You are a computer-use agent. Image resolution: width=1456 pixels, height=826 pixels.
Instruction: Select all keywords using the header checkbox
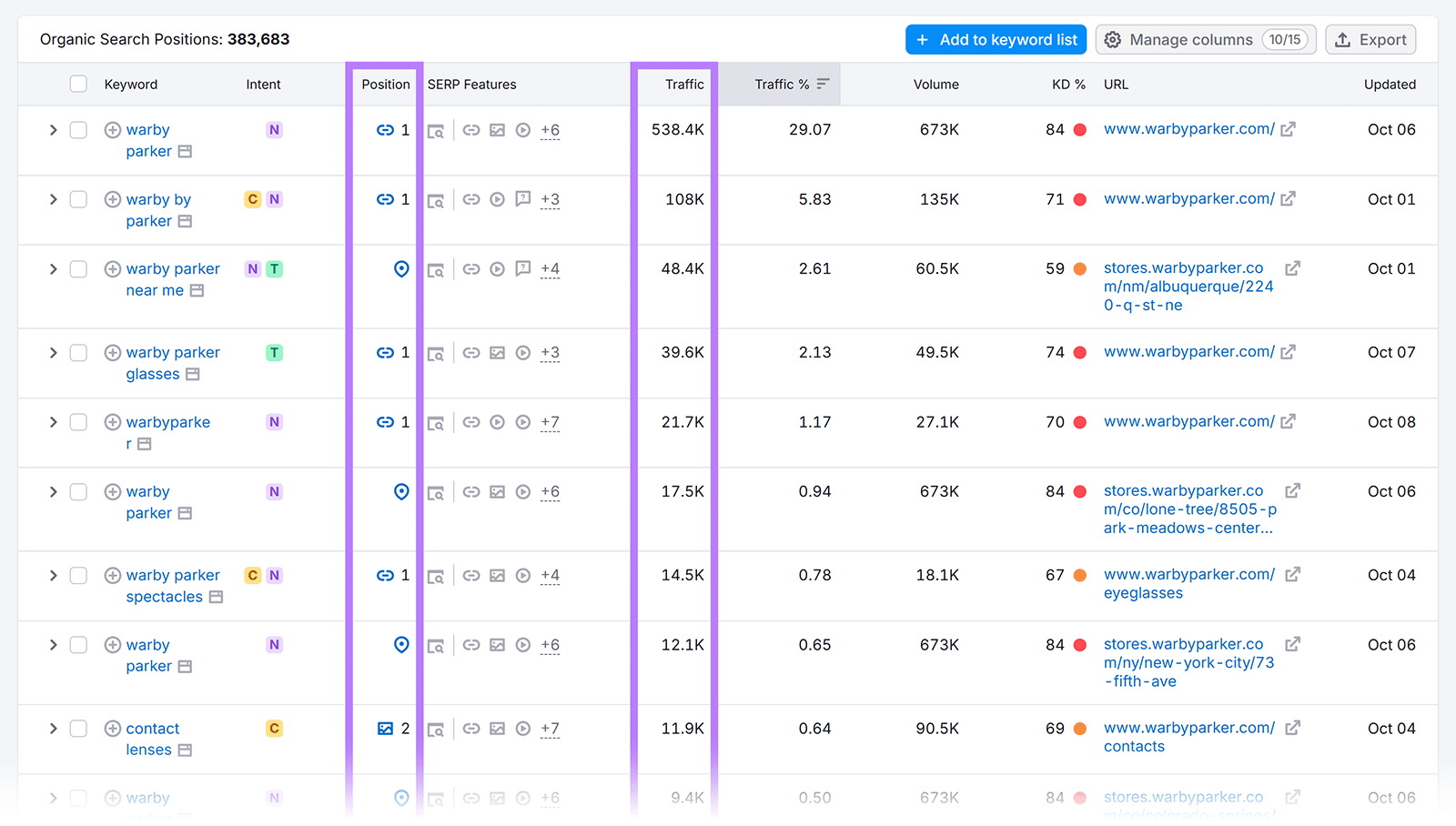coord(78,83)
